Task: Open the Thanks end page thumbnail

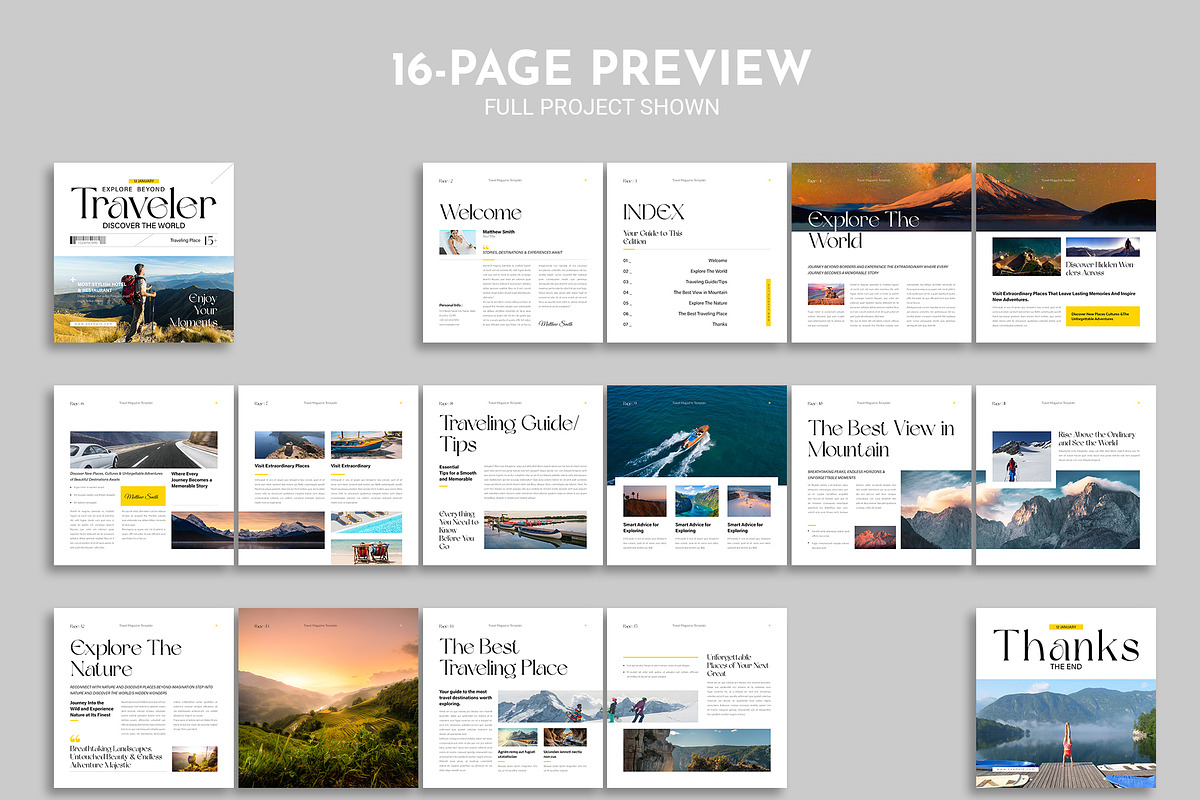Action: point(1066,698)
